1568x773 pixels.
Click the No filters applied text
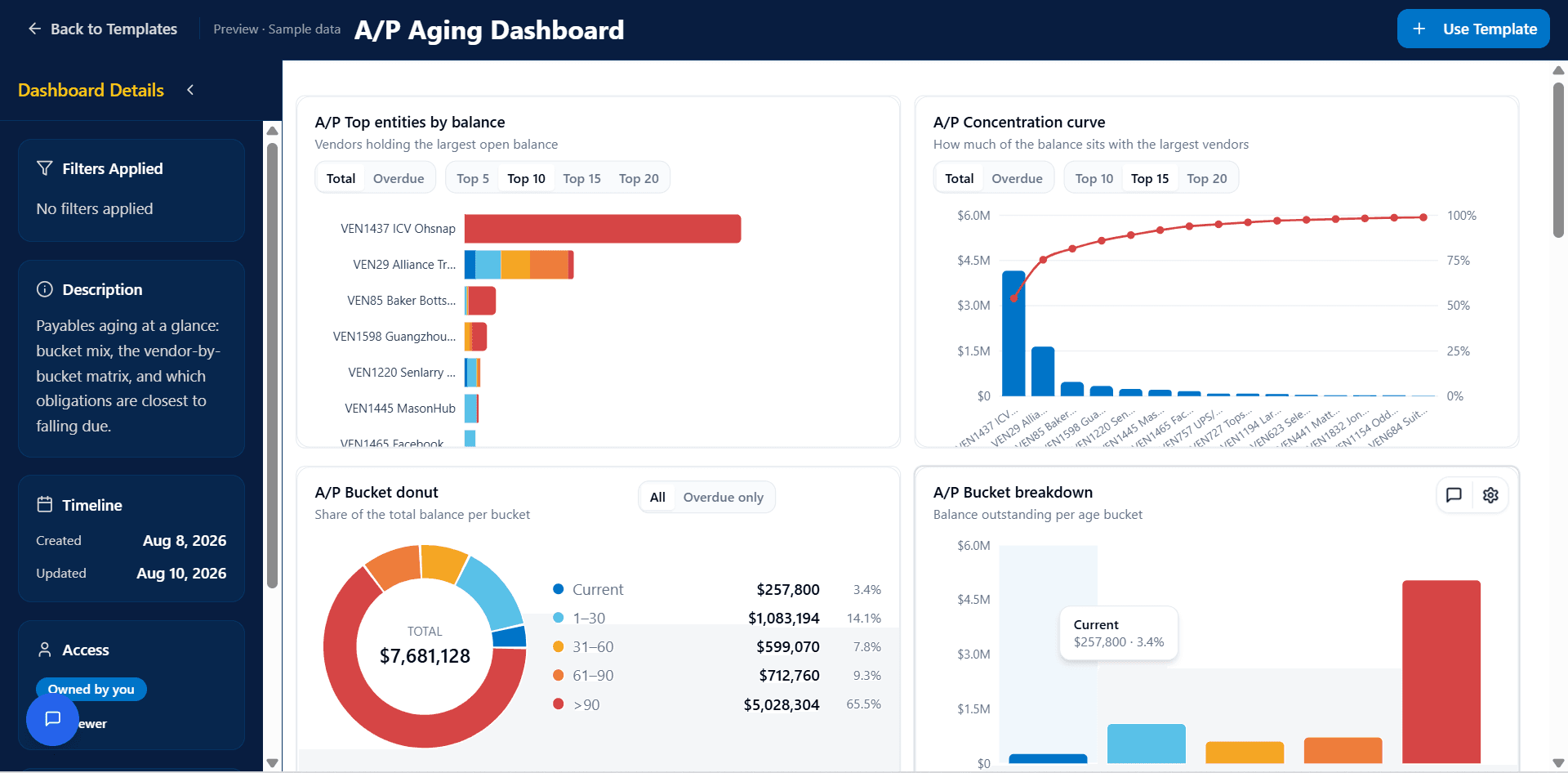(95, 208)
